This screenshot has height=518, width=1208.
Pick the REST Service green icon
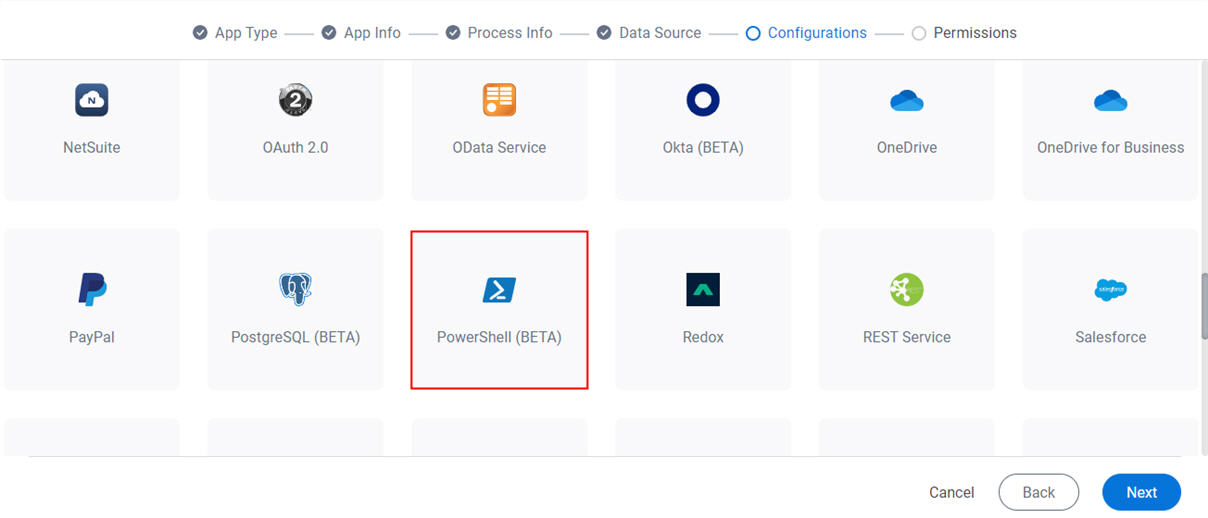[x=907, y=290]
